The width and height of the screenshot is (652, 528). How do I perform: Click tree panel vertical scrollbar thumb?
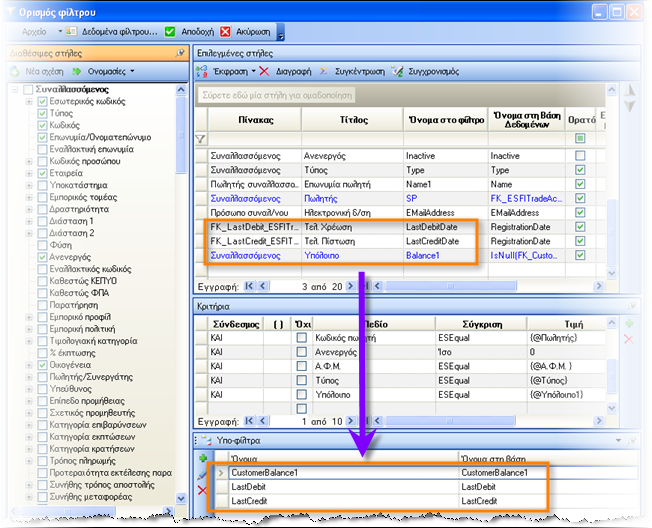pyautogui.click(x=181, y=135)
